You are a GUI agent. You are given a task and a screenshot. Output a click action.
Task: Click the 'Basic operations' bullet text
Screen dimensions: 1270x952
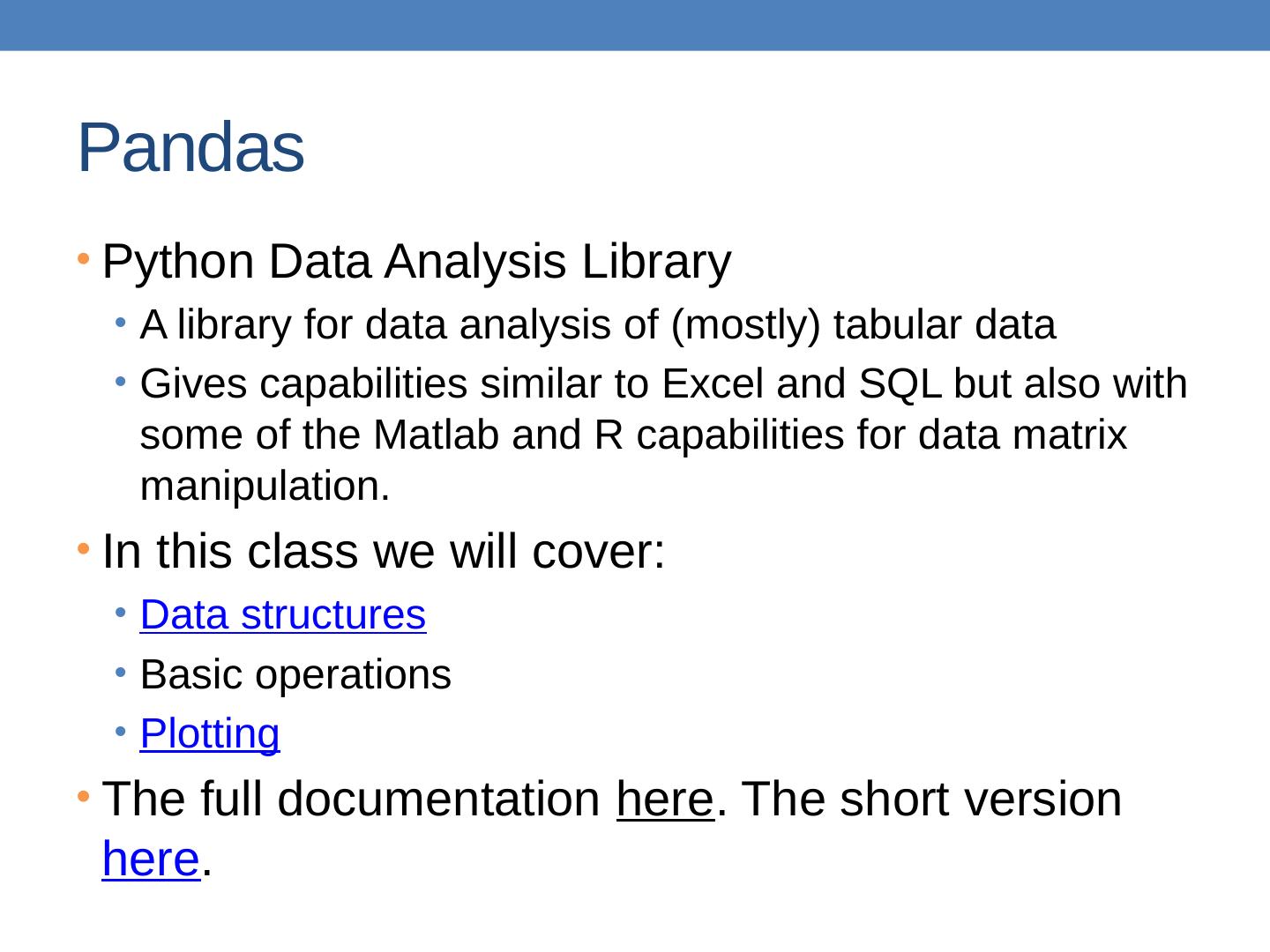295,675
